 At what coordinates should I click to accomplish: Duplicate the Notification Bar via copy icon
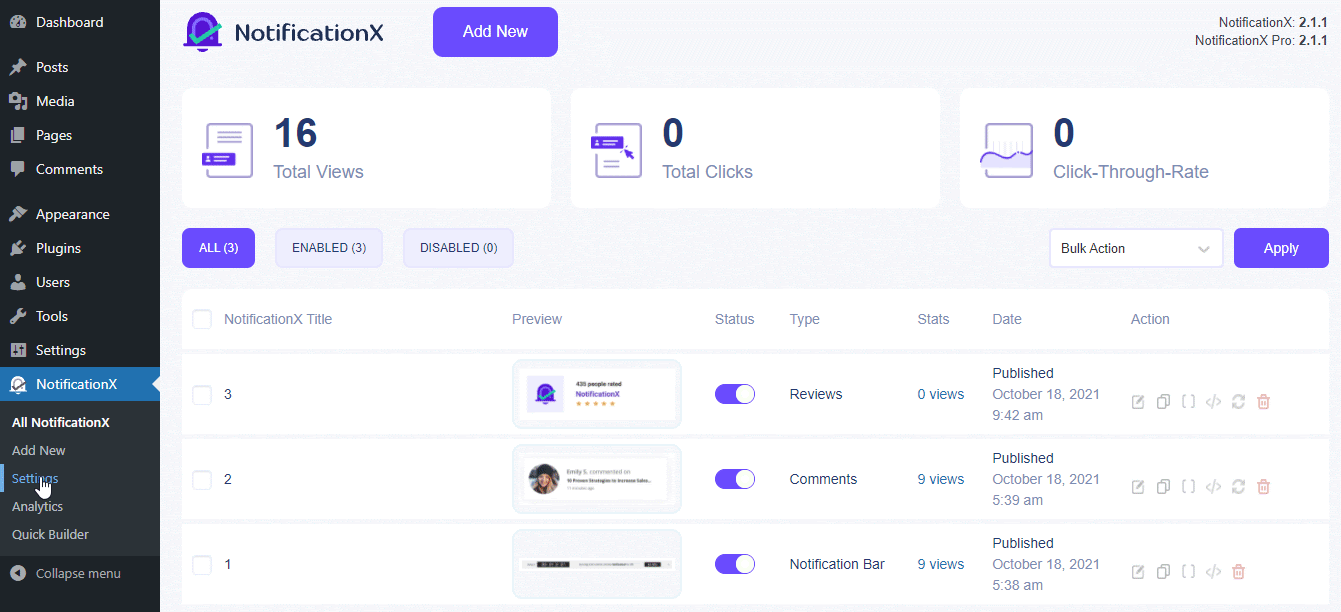1163,572
